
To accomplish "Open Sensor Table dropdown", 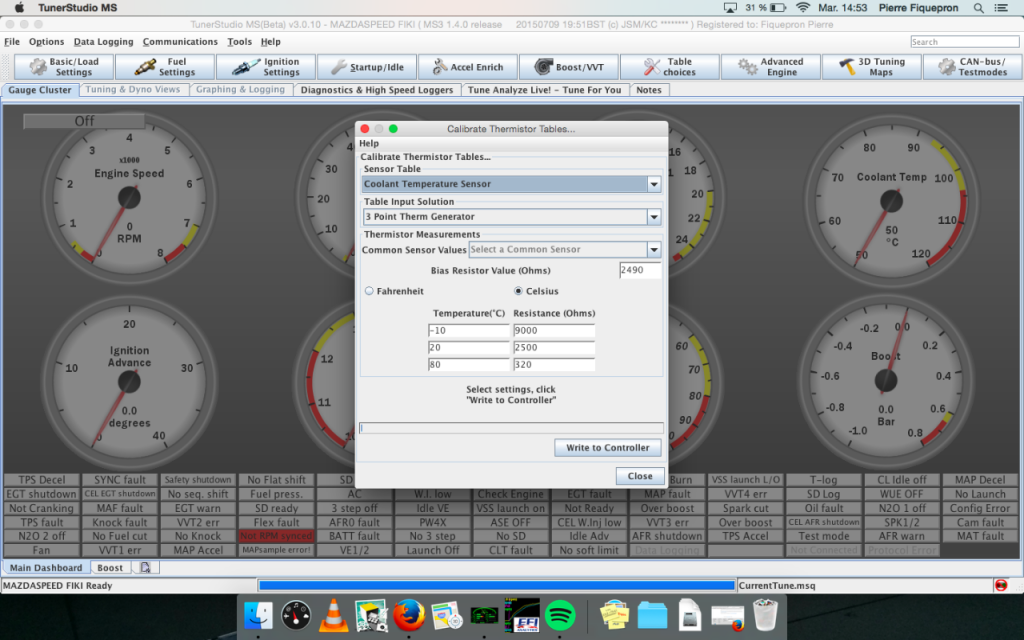I will click(x=511, y=184).
